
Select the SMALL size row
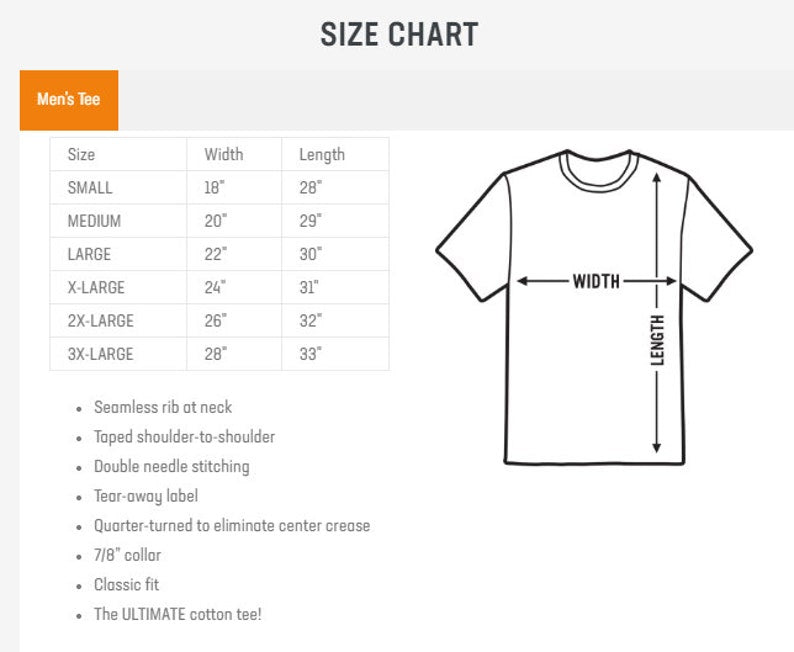tap(219, 187)
